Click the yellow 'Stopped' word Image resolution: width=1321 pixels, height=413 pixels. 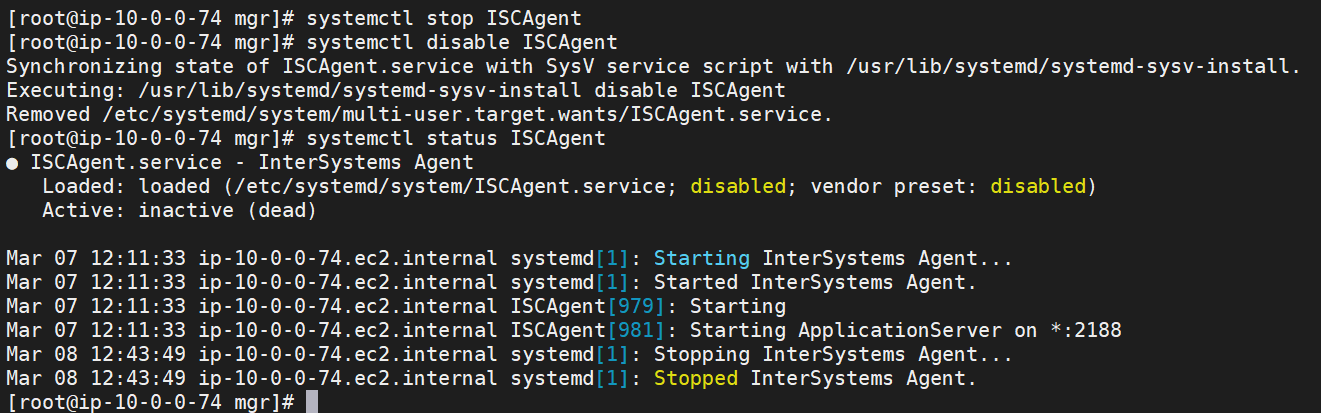[695, 379]
